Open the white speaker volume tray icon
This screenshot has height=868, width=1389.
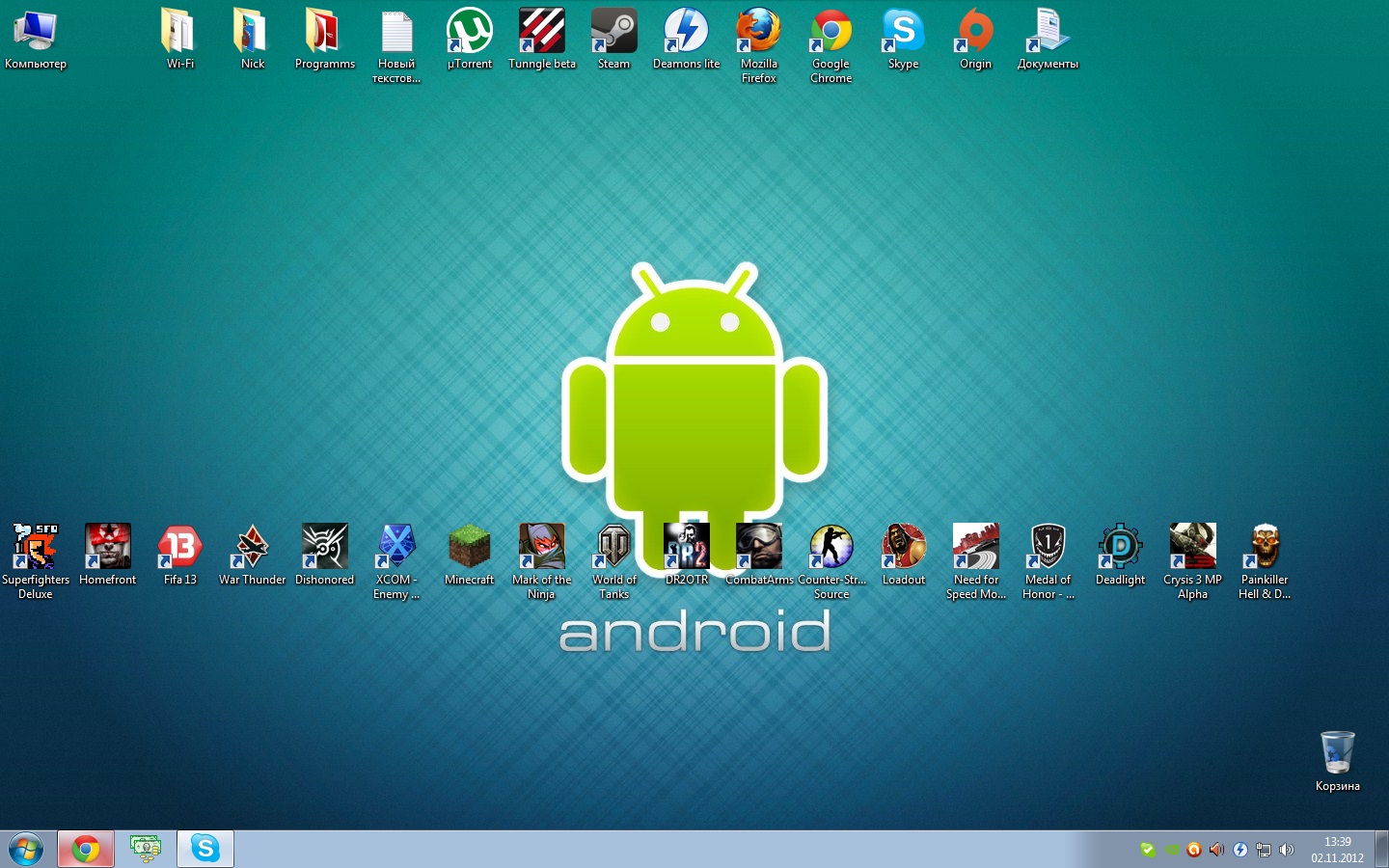pyautogui.click(x=1287, y=850)
